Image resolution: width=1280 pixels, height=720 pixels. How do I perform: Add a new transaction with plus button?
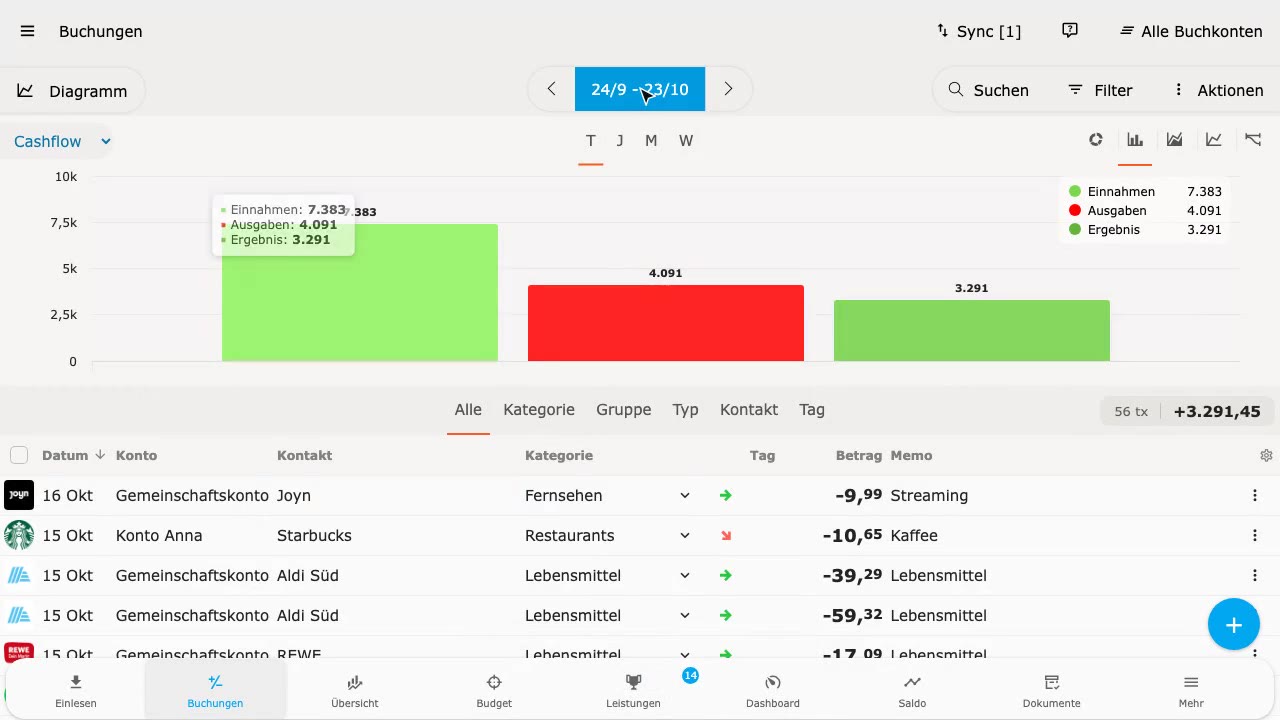pyautogui.click(x=1234, y=625)
